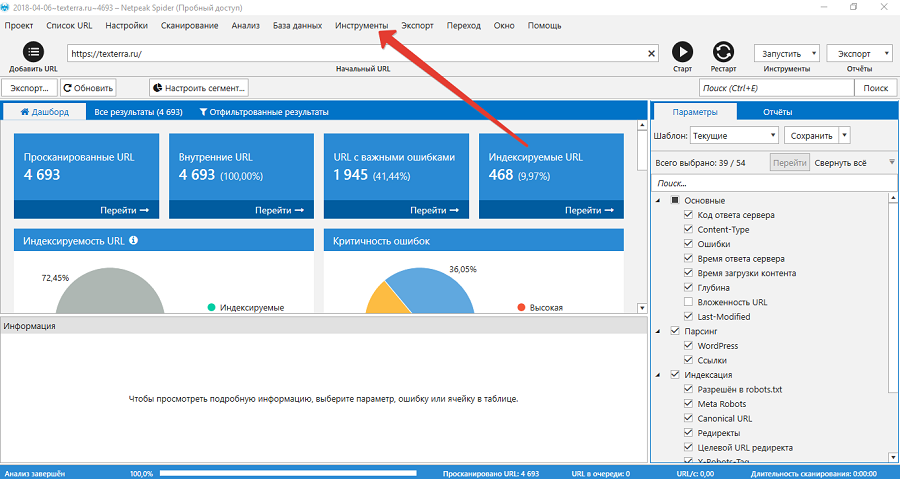
Task: Open the Помощь menu
Action: coord(544,26)
